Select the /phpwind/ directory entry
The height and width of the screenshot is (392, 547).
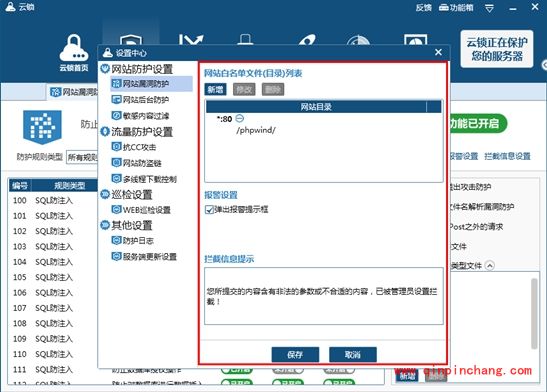(256, 130)
